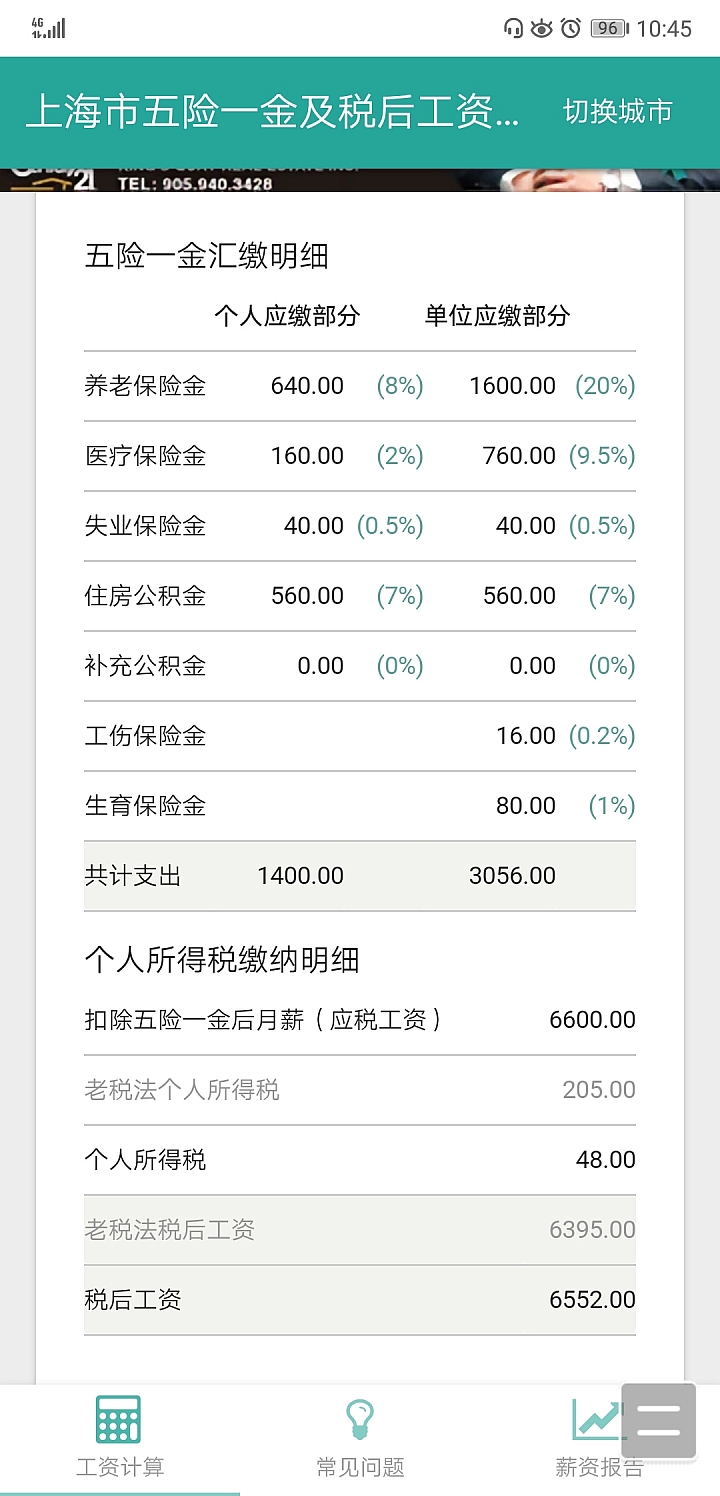Select the 常见问题 tab label

pos(360,1467)
